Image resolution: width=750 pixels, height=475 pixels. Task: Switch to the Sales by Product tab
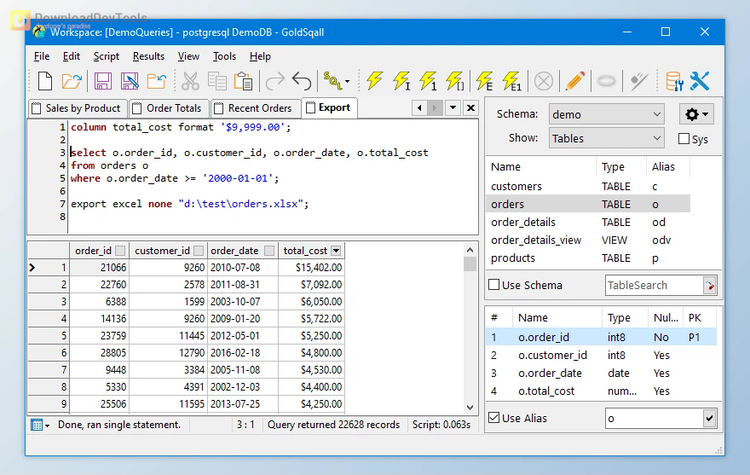tap(77, 109)
